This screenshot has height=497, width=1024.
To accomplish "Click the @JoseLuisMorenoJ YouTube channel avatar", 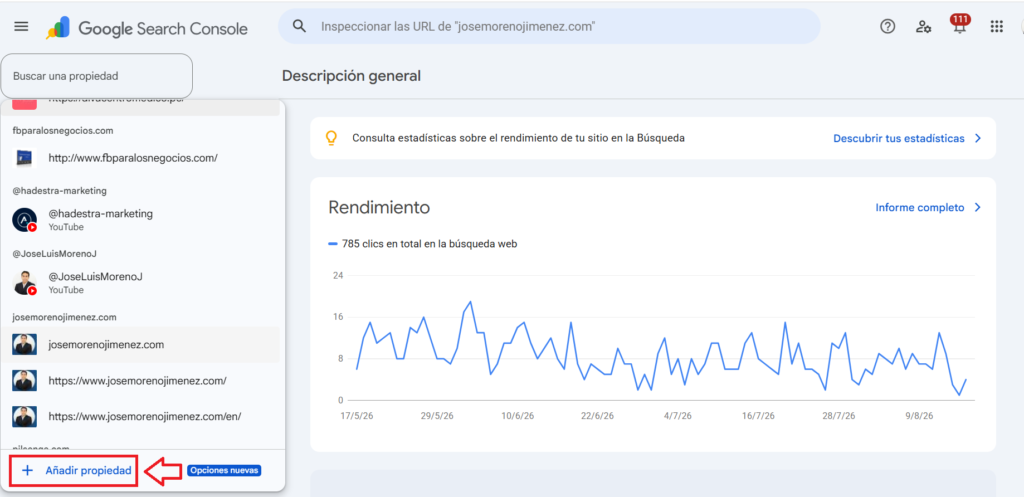I will coord(25,282).
